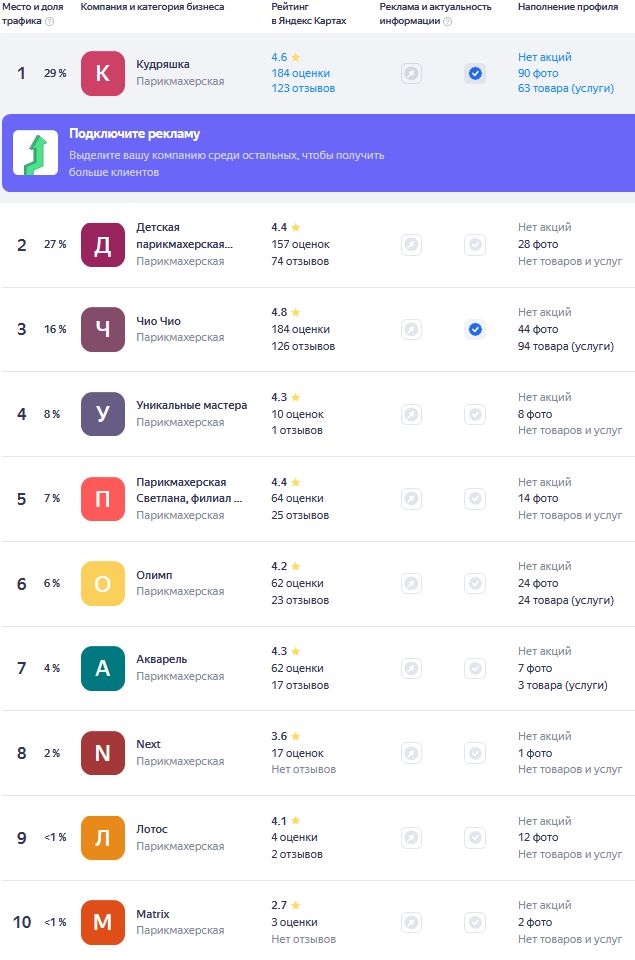
Task: Click the 27 % traffic share value
Action: click(x=55, y=244)
